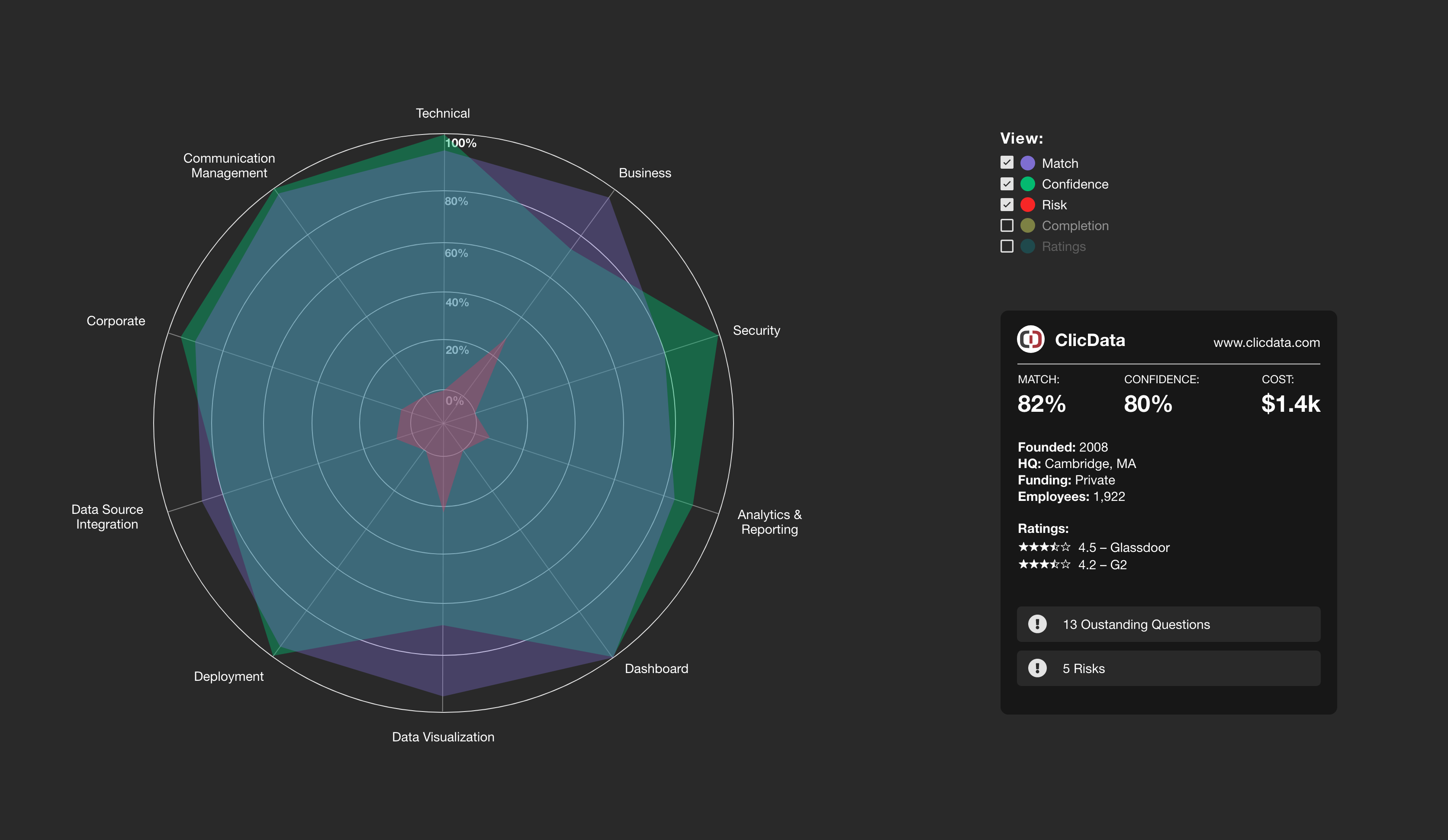Disable the Confidence view checkbox
Image resolution: width=1448 pixels, height=840 pixels.
tap(1007, 184)
